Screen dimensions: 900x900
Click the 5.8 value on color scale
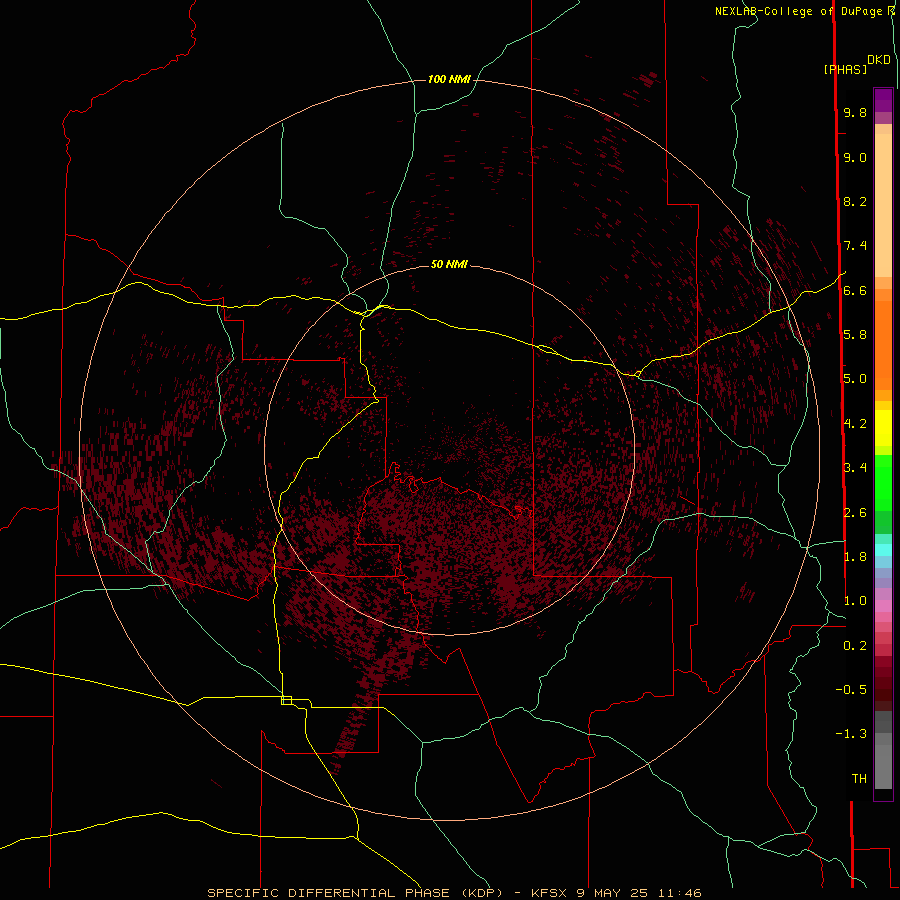point(855,335)
